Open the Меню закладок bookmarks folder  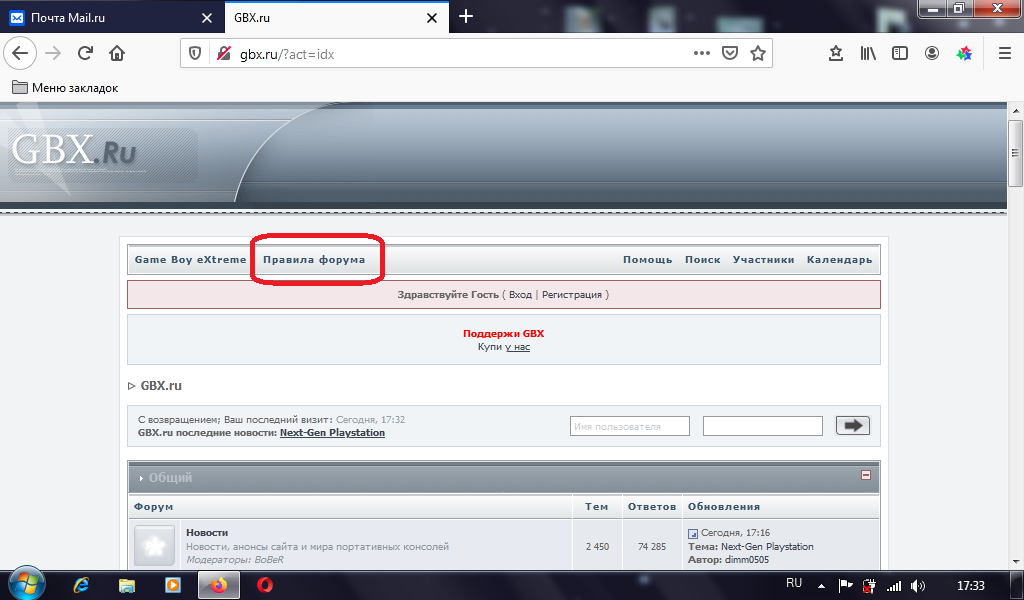[65, 87]
